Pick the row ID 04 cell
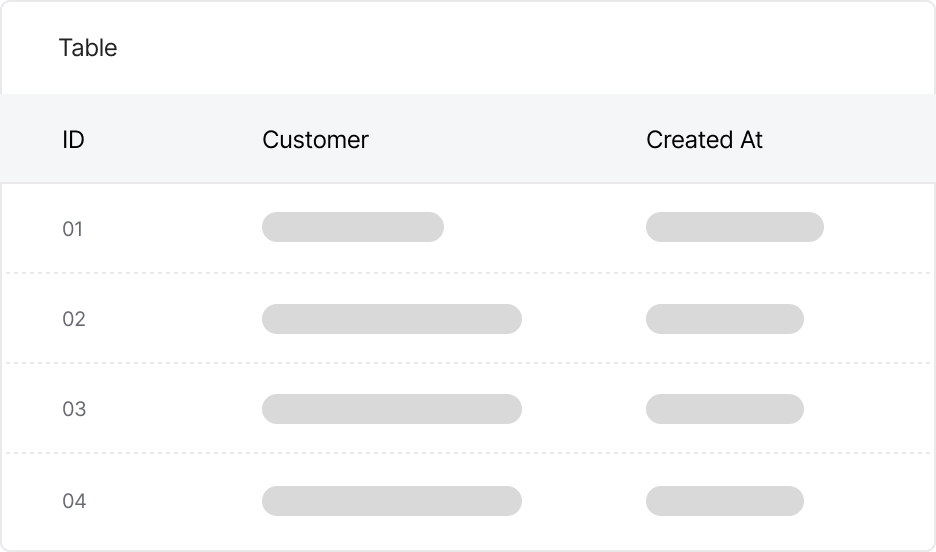Image resolution: width=936 pixels, height=552 pixels. (x=74, y=501)
